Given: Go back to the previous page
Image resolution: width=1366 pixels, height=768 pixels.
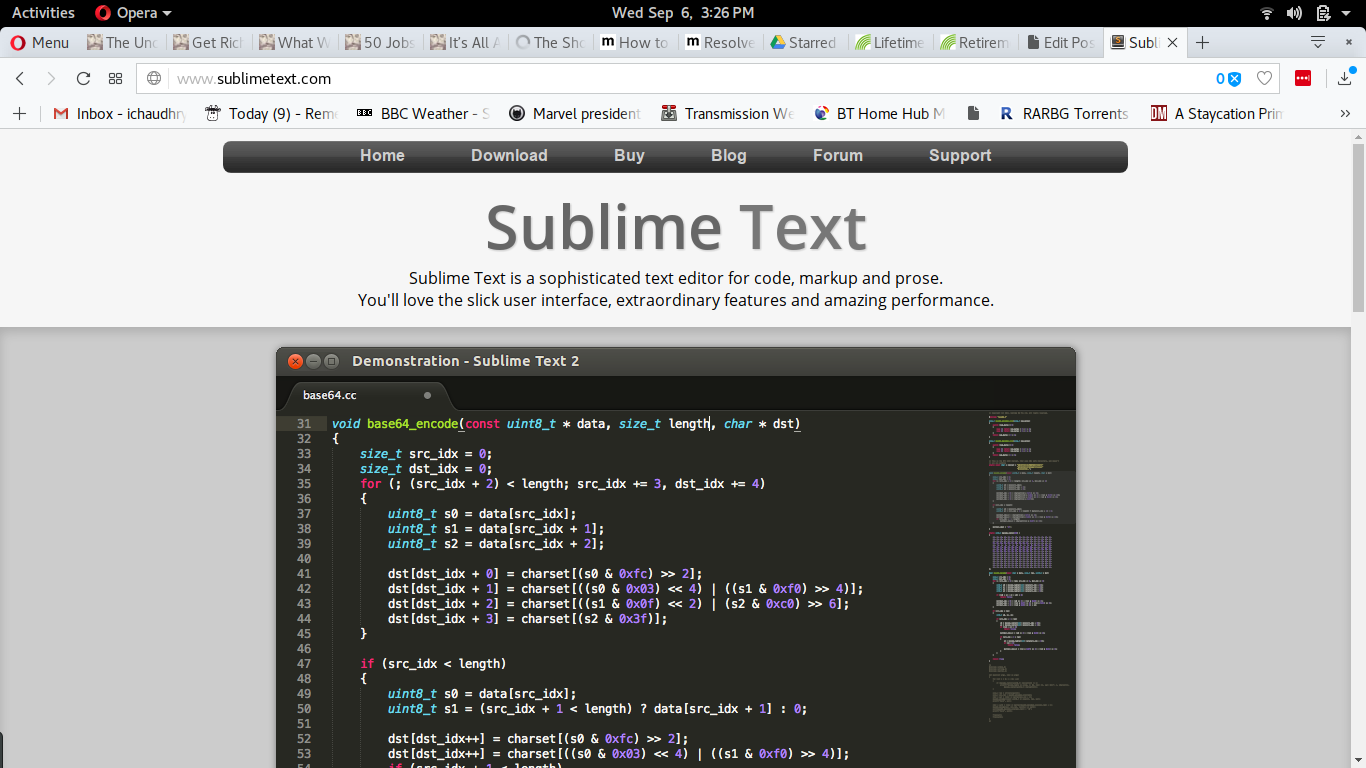Looking at the screenshot, I should pyautogui.click(x=20, y=78).
